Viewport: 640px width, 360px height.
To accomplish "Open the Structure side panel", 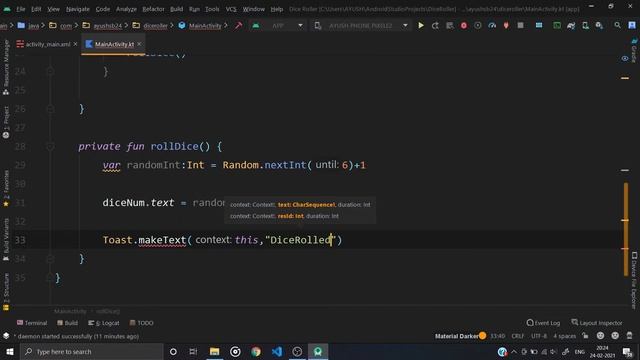I will [6, 292].
